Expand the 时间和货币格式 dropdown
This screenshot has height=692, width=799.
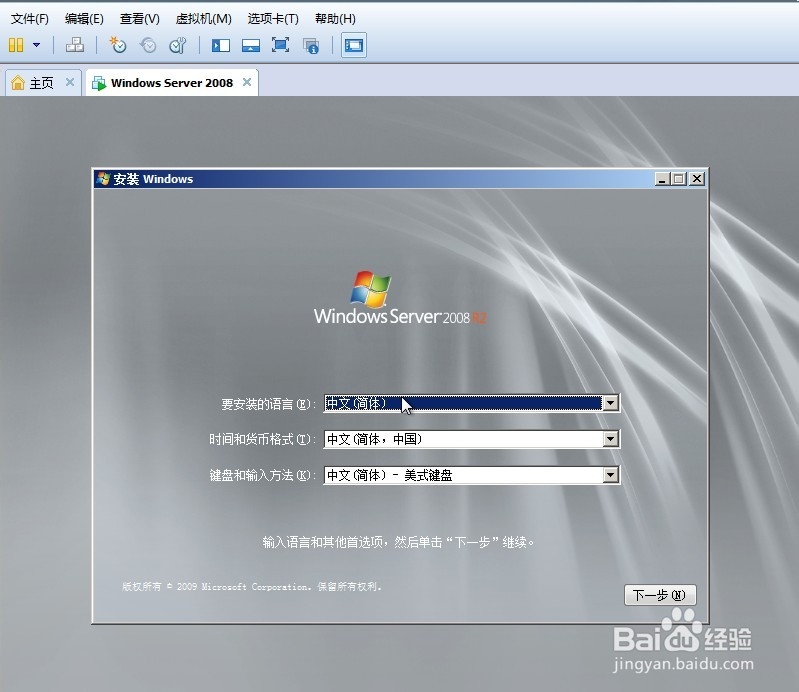(x=610, y=439)
